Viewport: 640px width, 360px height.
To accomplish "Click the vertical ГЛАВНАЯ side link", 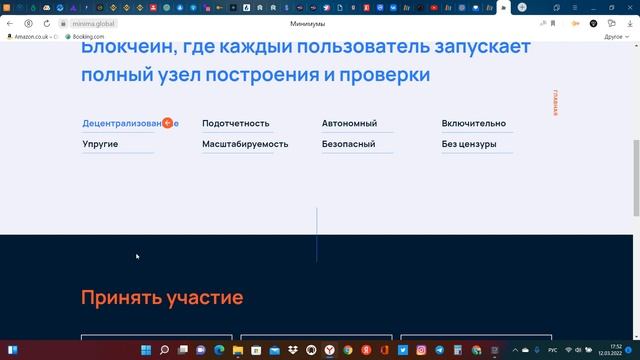I will [x=556, y=103].
